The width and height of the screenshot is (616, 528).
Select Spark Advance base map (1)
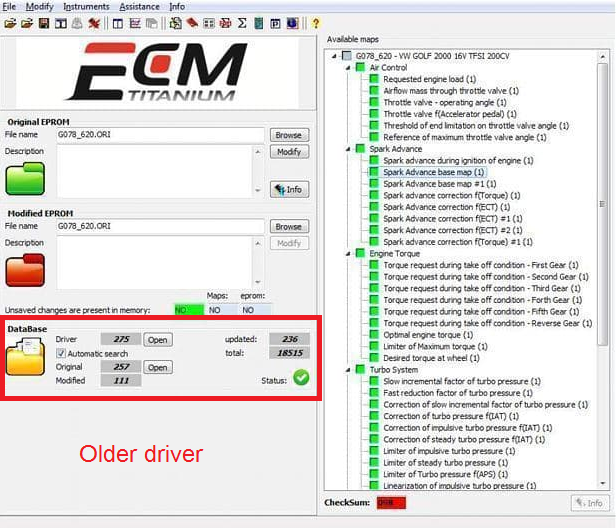coord(433,172)
